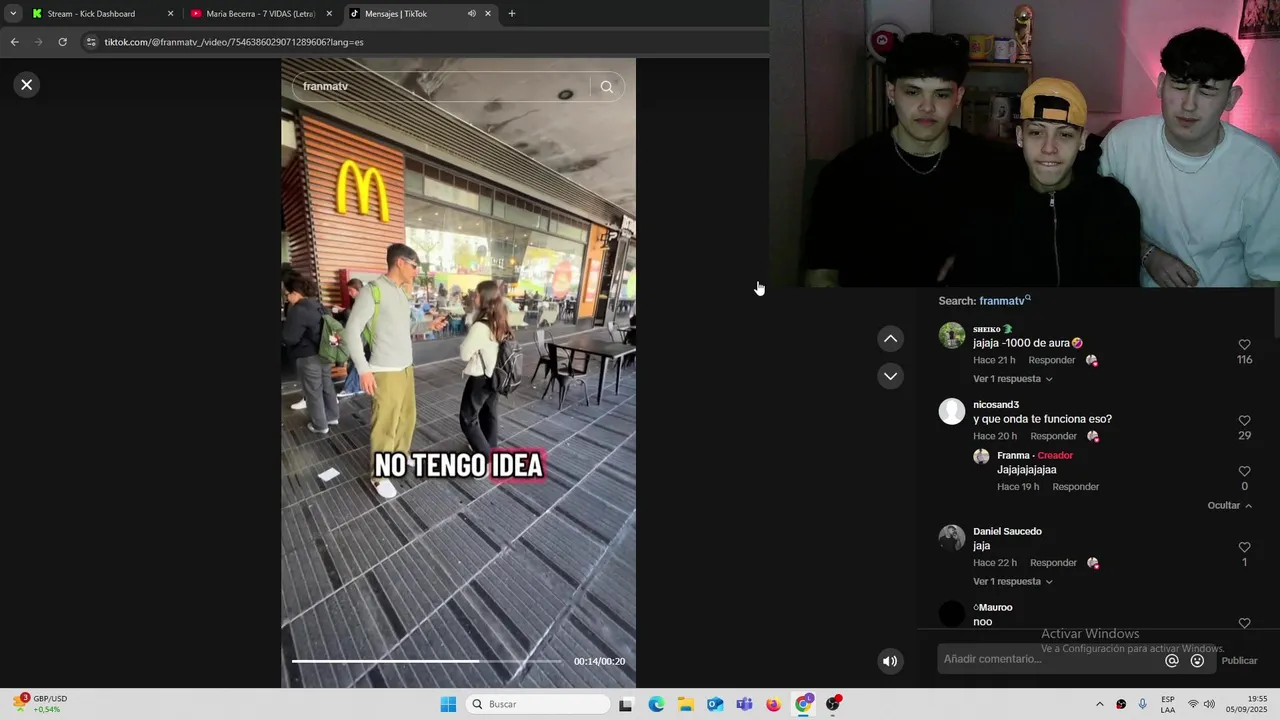Click the nicosand3 username
The height and width of the screenshot is (720, 1280).
coord(996,405)
